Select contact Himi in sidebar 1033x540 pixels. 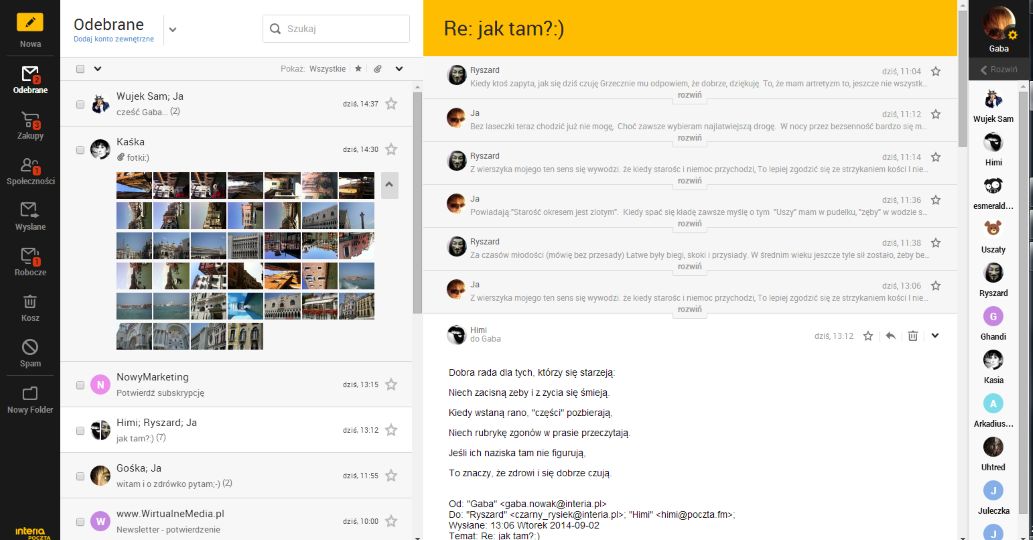[993, 150]
